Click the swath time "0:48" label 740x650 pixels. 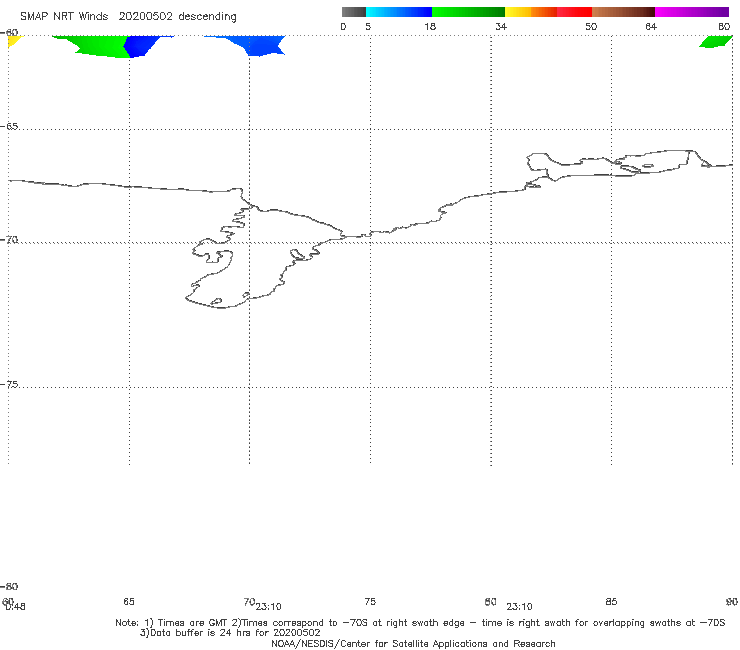(15, 607)
